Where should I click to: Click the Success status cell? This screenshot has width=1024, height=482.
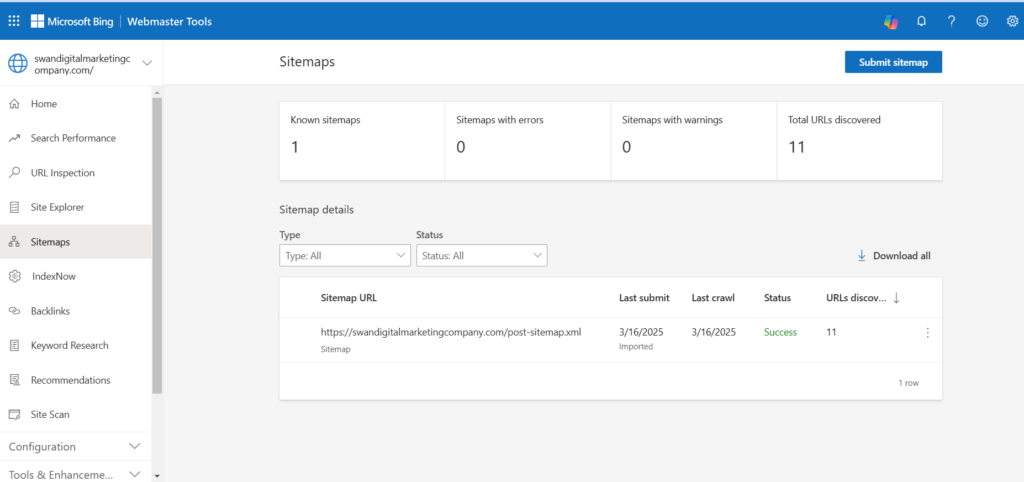(x=780, y=332)
